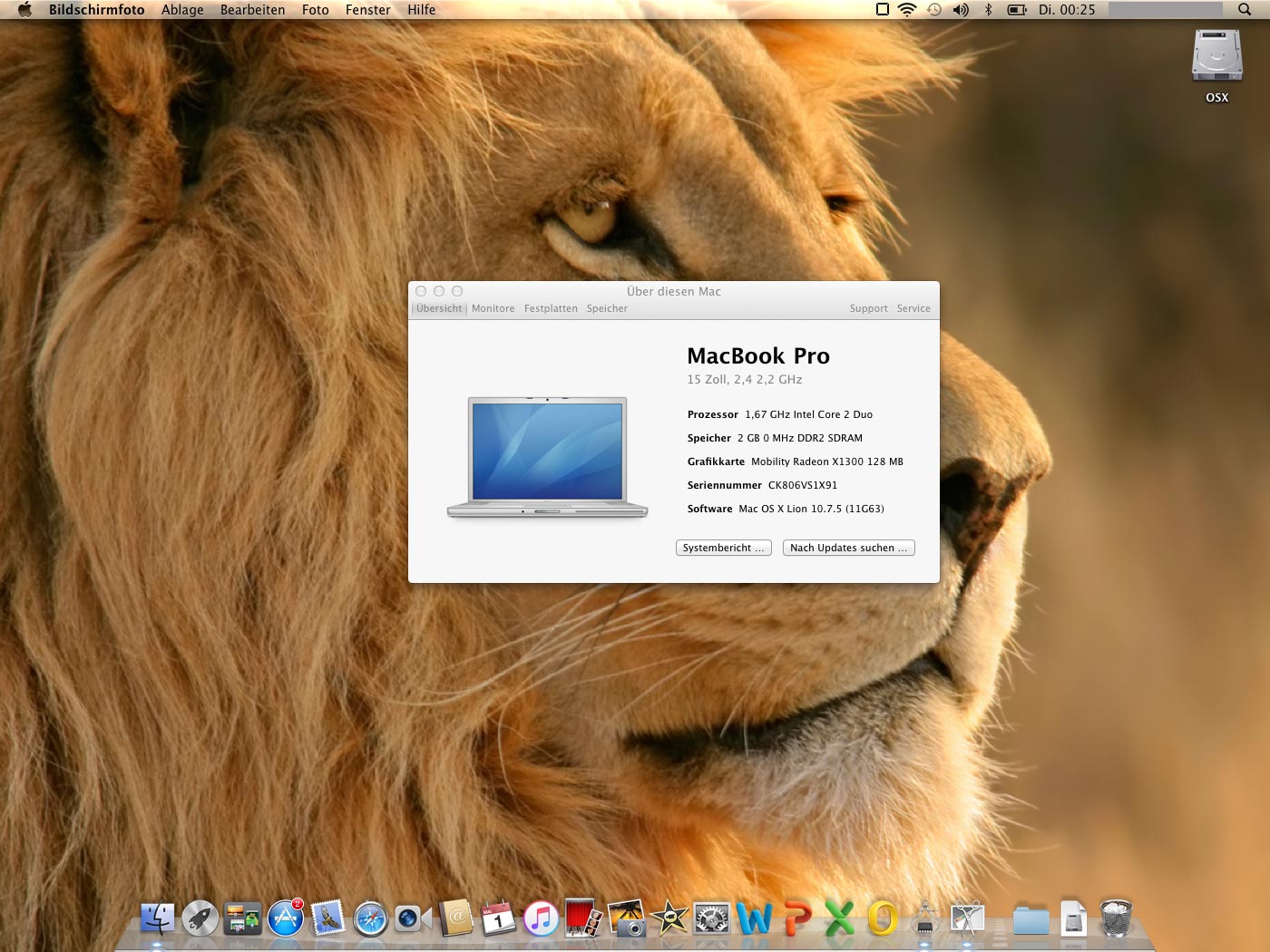Open System Preferences gear icon

point(711,919)
